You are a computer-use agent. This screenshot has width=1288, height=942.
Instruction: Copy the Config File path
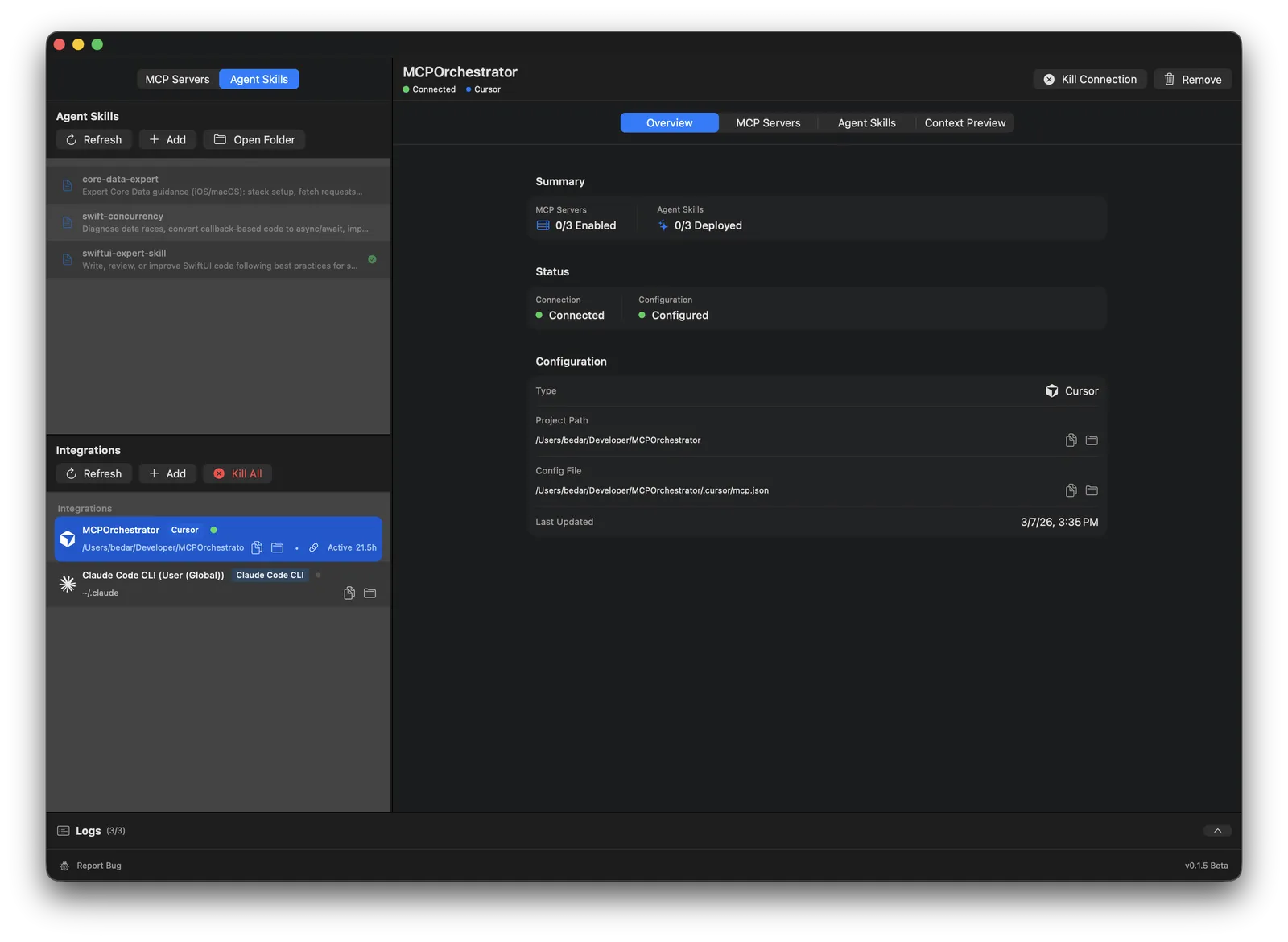pyautogui.click(x=1071, y=490)
